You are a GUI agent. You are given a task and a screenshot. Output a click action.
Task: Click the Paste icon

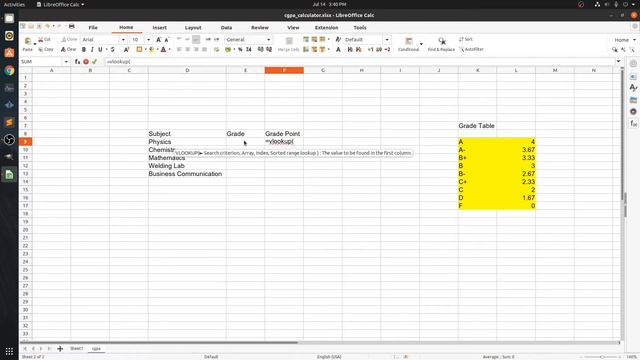pos(27,41)
